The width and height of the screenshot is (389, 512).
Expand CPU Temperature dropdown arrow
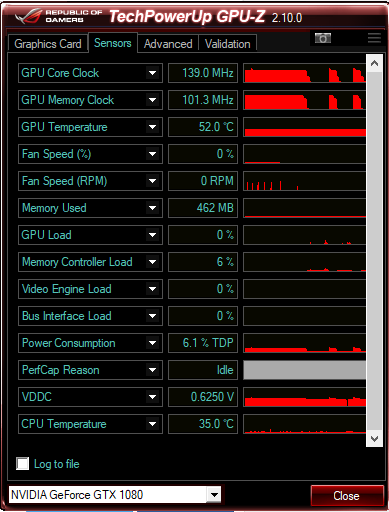click(x=153, y=424)
